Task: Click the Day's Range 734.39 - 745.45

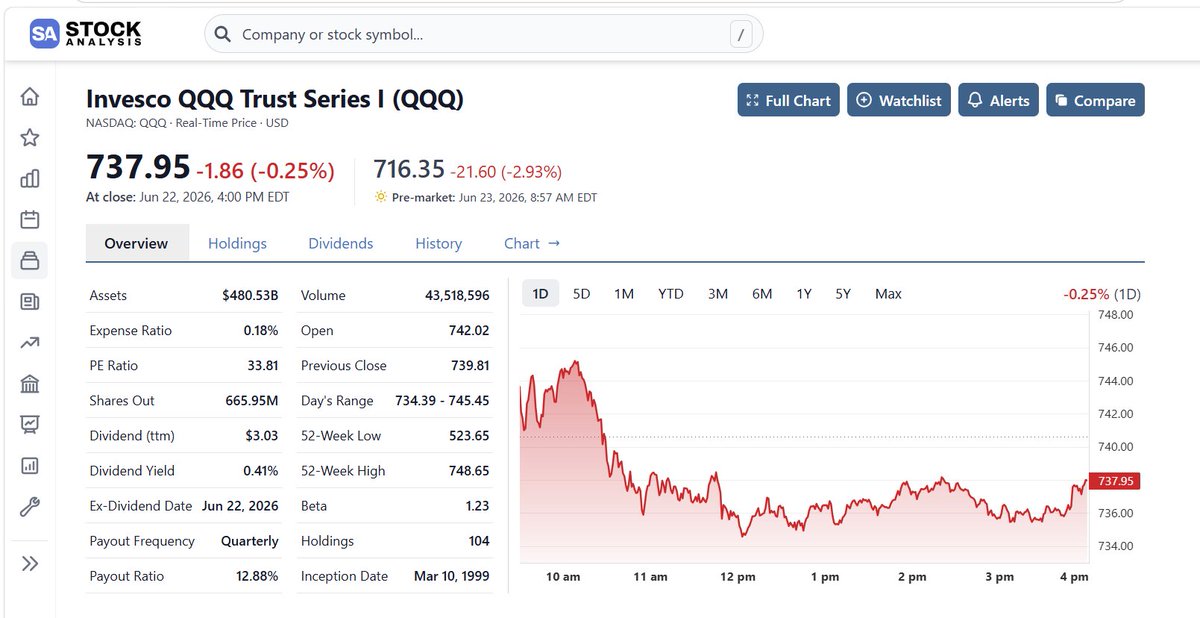Action: tap(442, 400)
